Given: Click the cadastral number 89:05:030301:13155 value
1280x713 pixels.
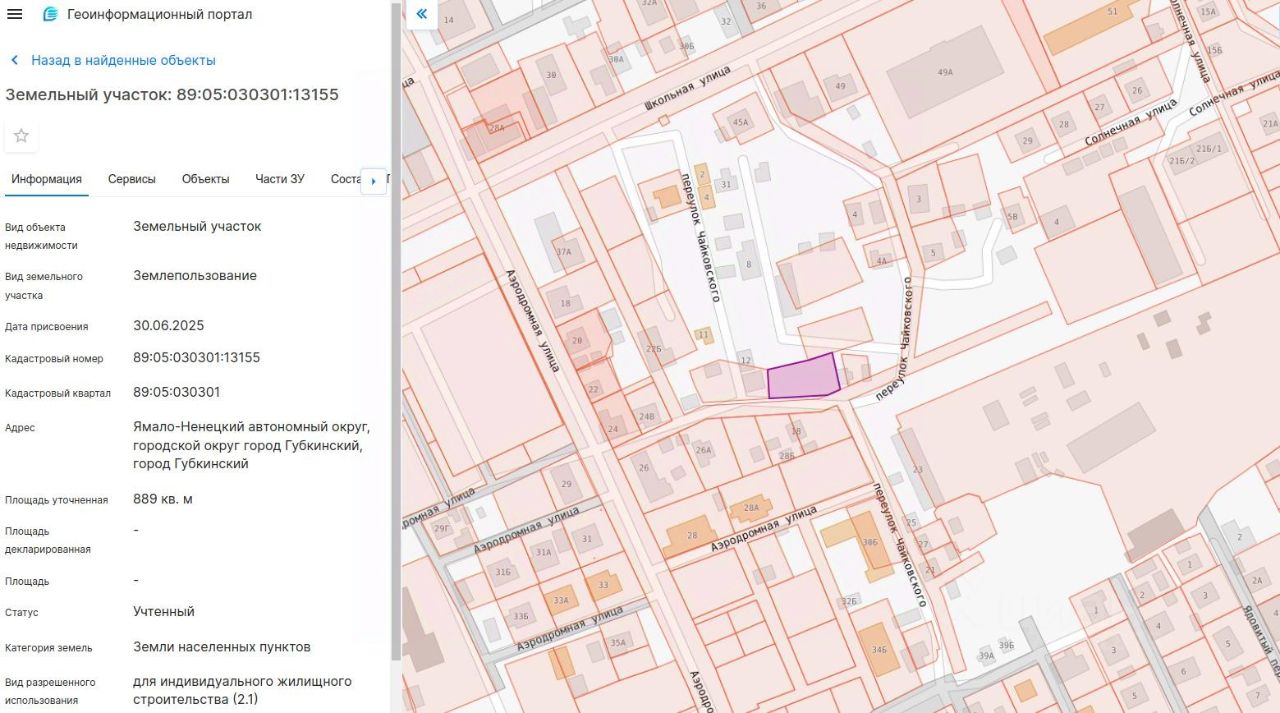Looking at the screenshot, I should click(x=197, y=357).
